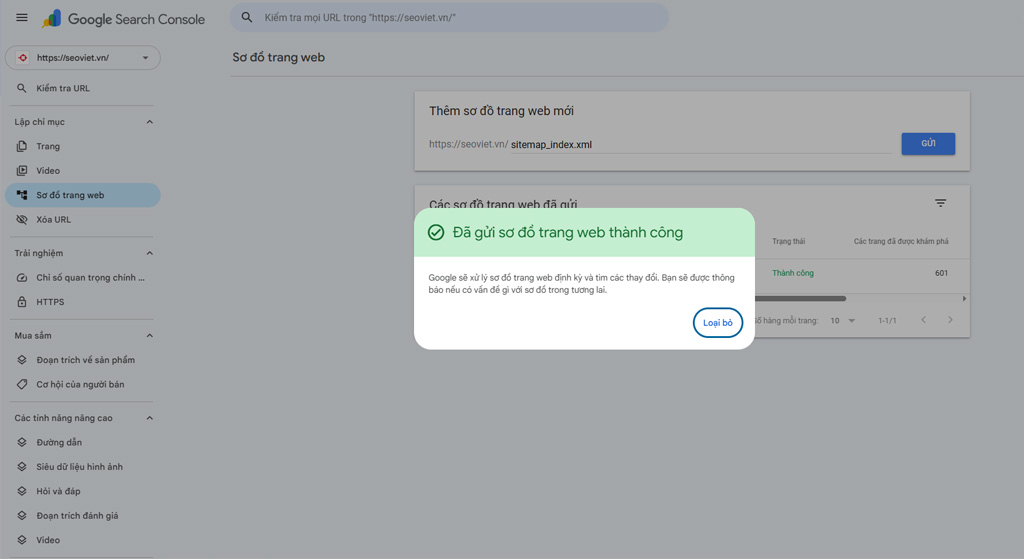Click the Hỏi và đáp layers icon
The image size is (1024, 559).
22,491
